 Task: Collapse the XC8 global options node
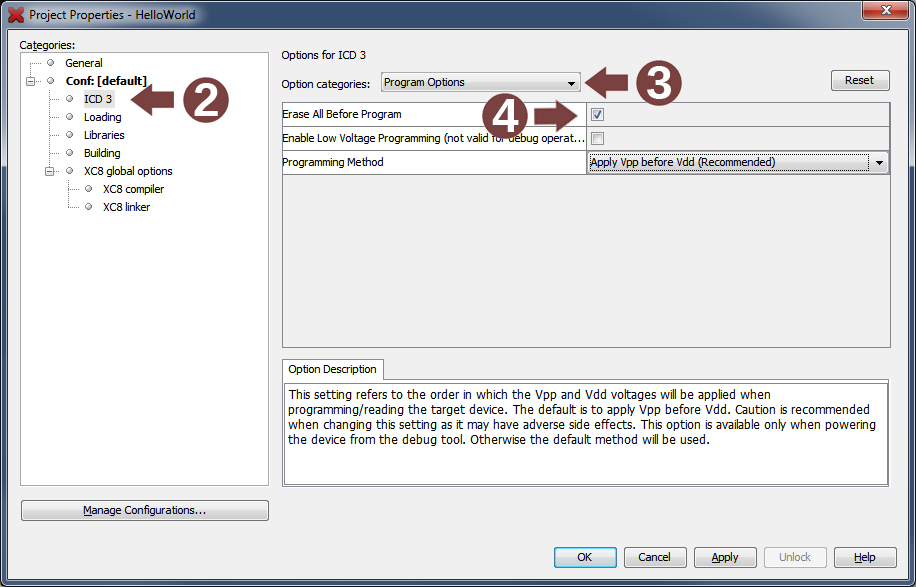[49, 170]
